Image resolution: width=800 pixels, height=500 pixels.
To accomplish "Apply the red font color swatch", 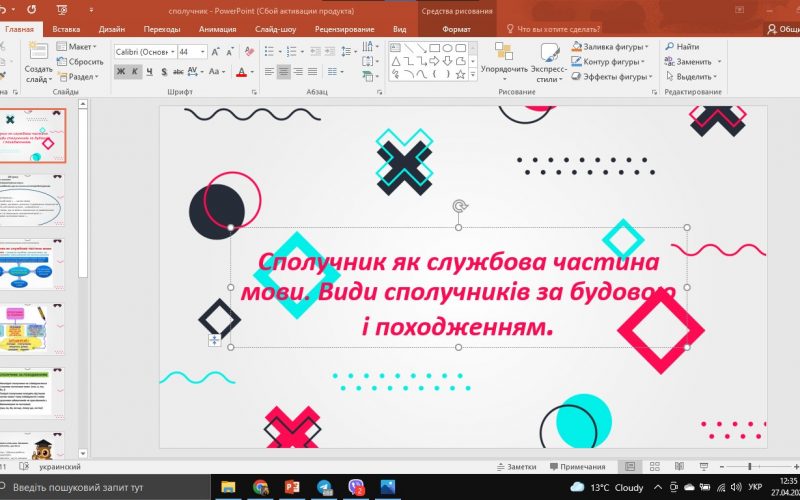I will click(241, 72).
